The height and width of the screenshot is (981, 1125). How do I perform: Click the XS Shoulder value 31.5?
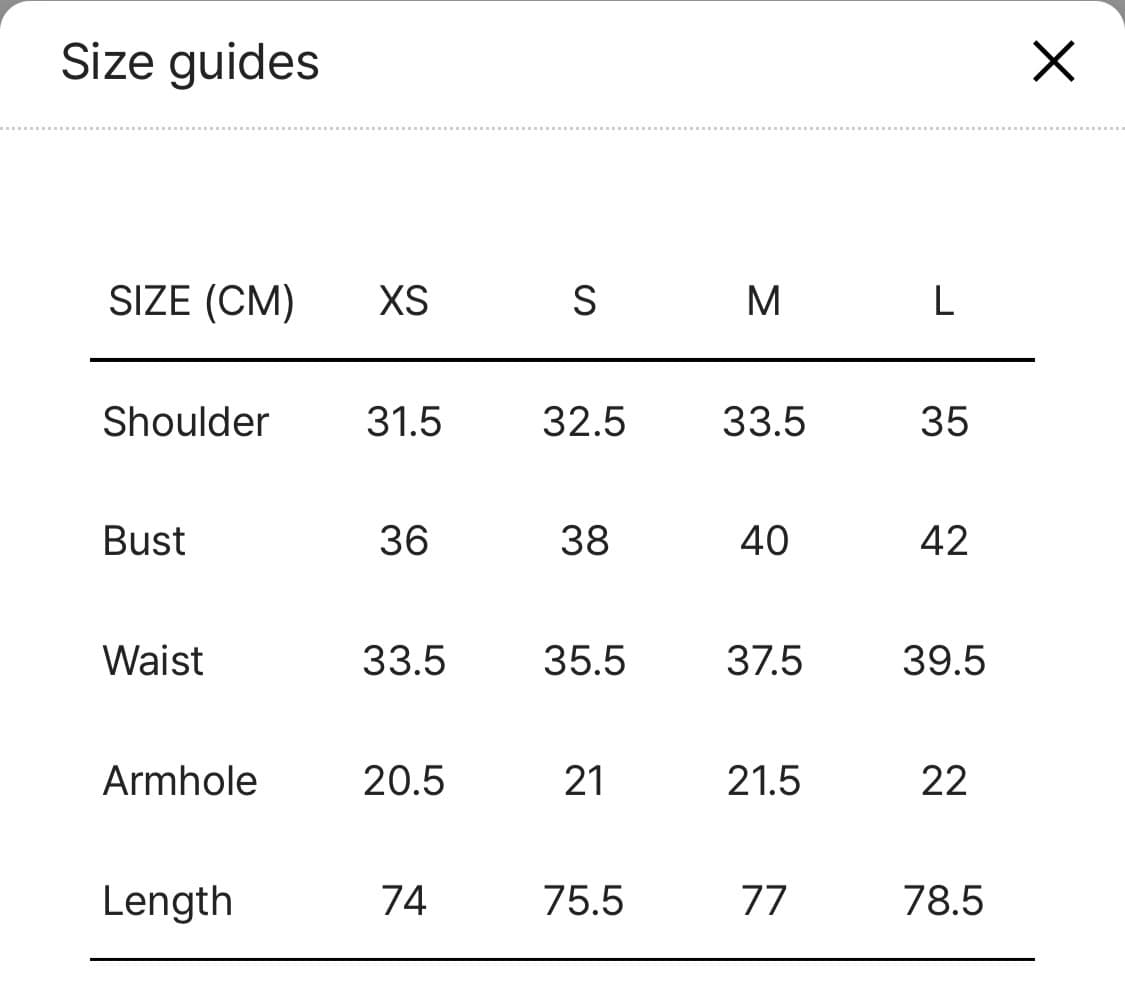[x=404, y=421]
